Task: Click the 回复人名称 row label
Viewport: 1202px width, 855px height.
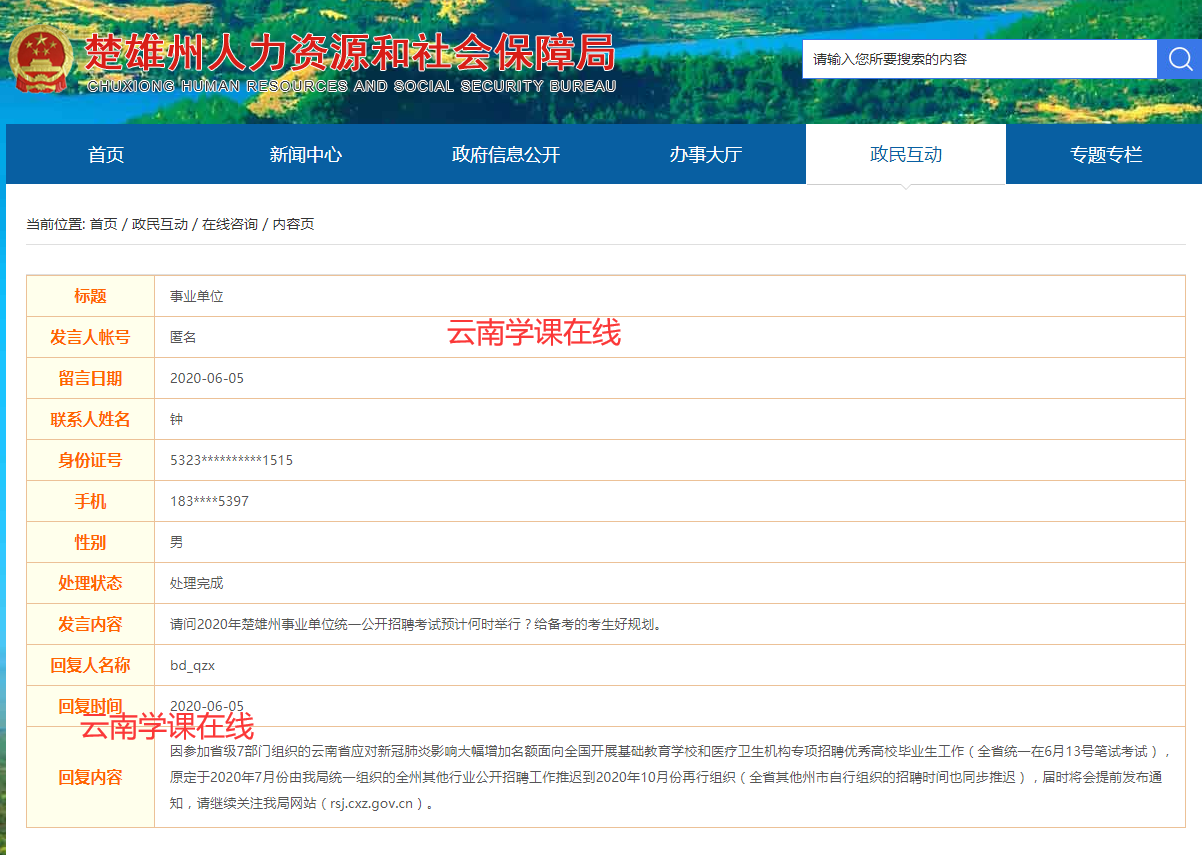Action: (x=90, y=665)
